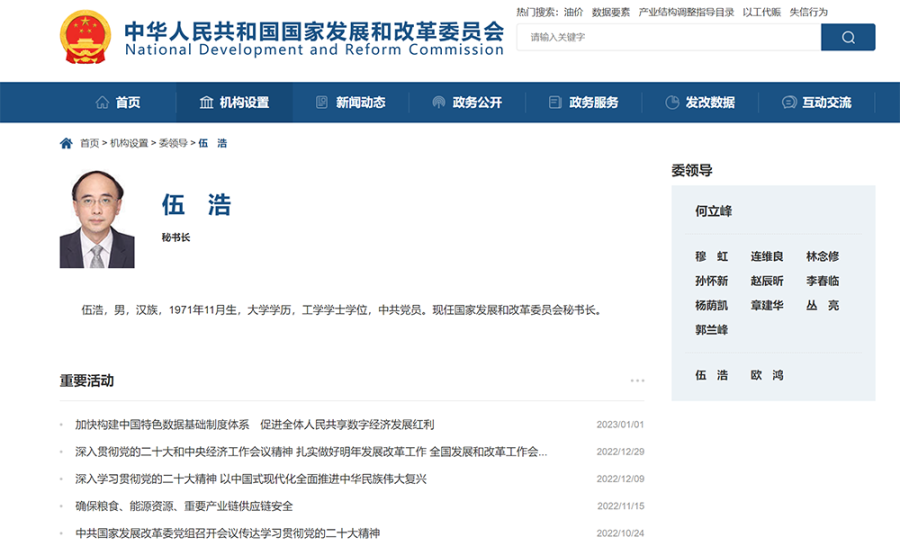The width and height of the screenshot is (900, 546).
Task: Click the home icon in breadcrumb
Action: tap(66, 143)
